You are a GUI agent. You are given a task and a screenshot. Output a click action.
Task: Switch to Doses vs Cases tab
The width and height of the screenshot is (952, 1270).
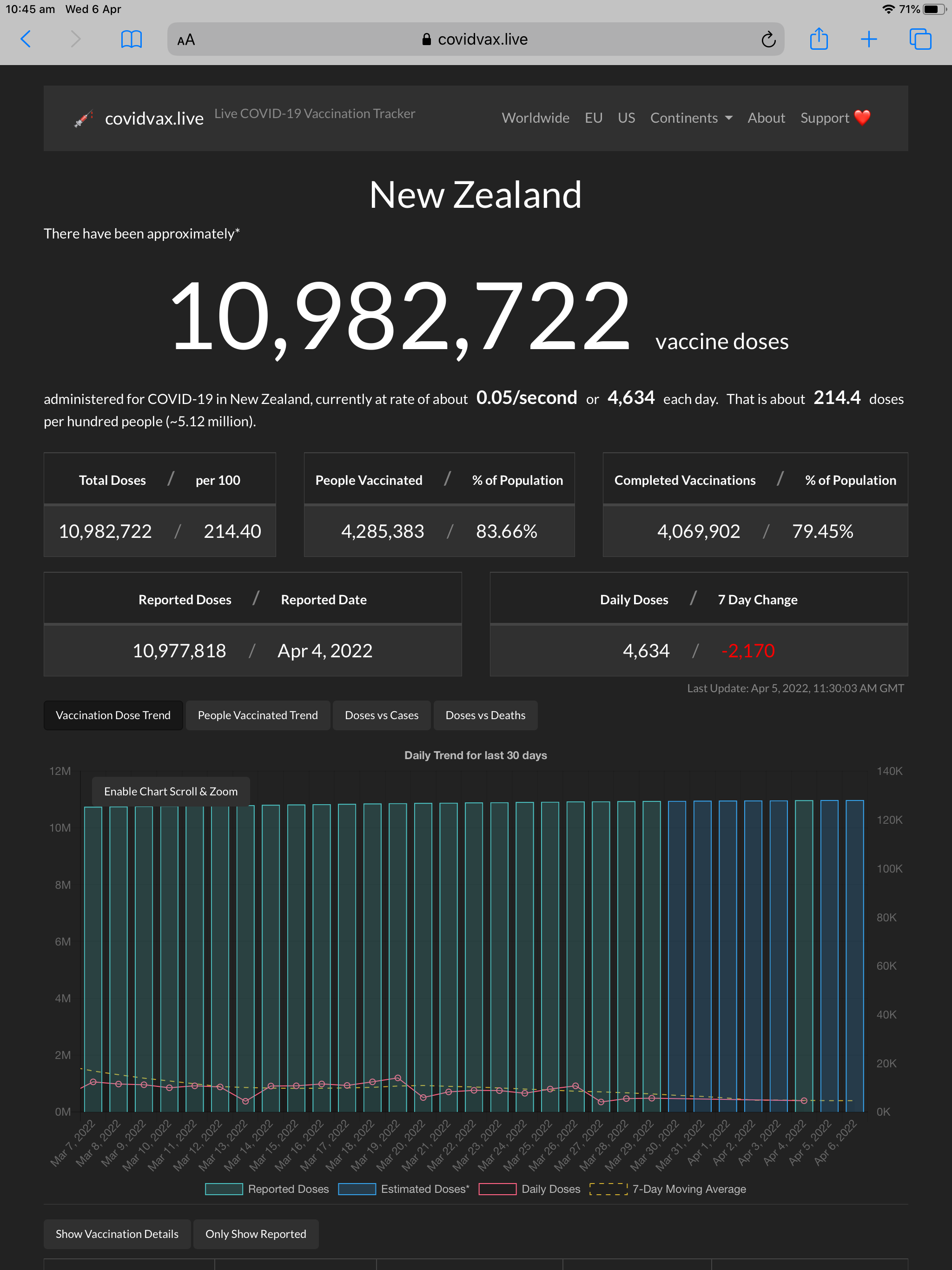[381, 715]
